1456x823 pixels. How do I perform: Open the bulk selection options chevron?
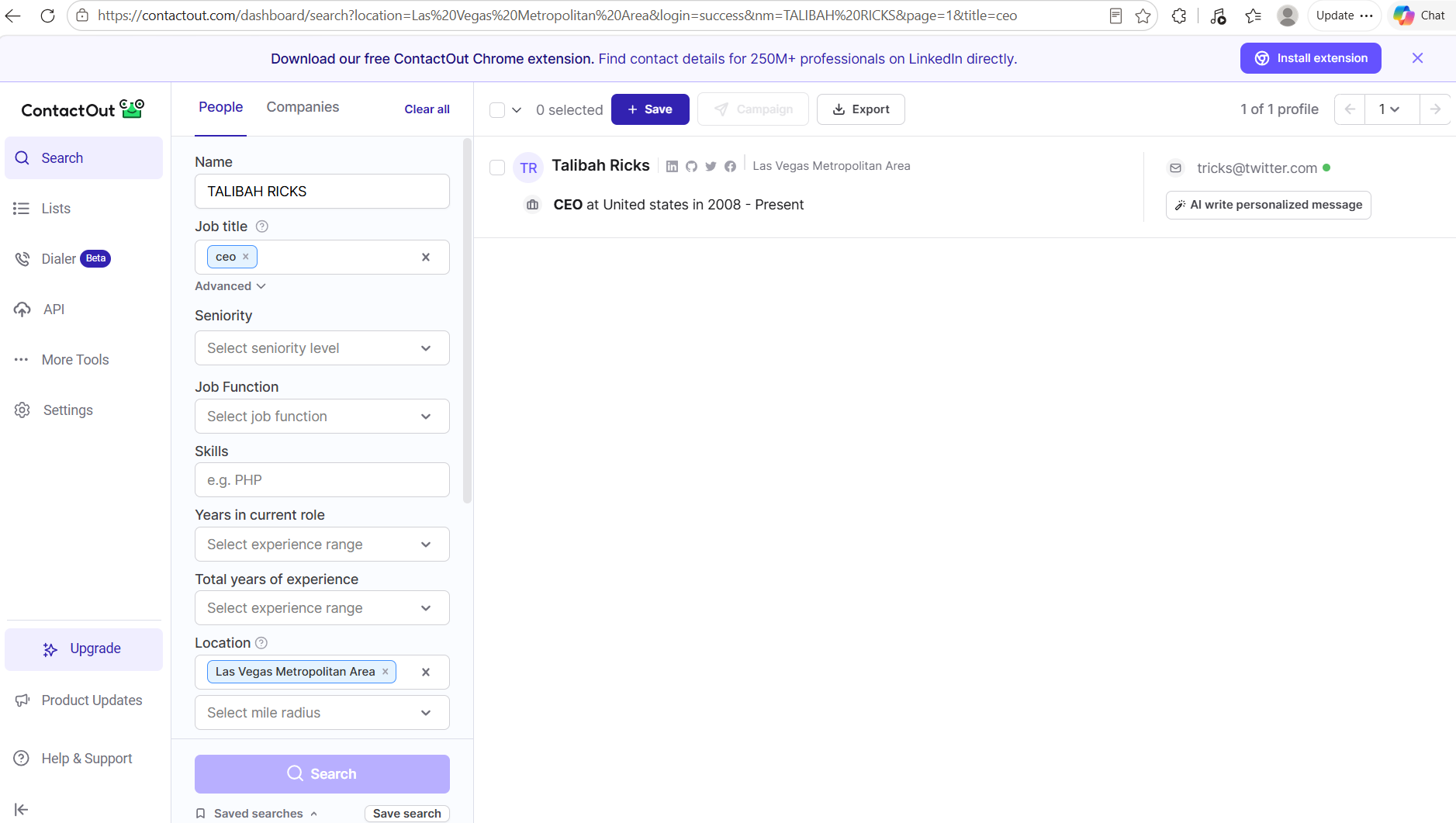point(517,110)
